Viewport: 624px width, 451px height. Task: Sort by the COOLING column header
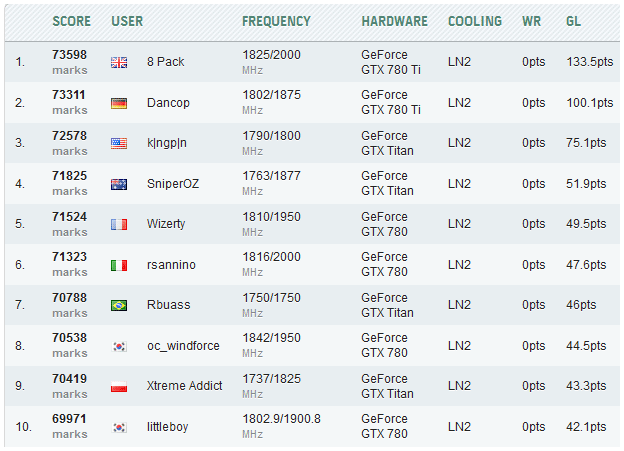[475, 21]
